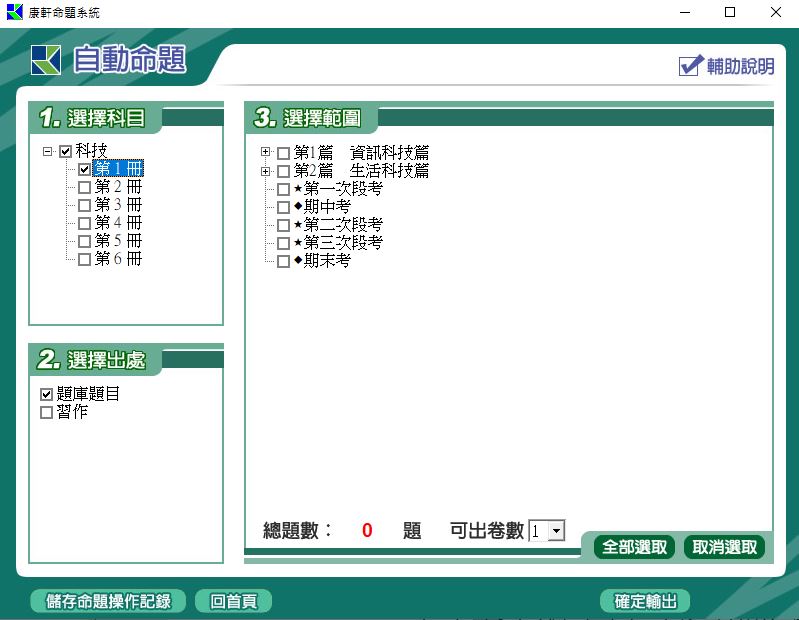
Task: Go back via 回首頁 button
Action: point(233,601)
